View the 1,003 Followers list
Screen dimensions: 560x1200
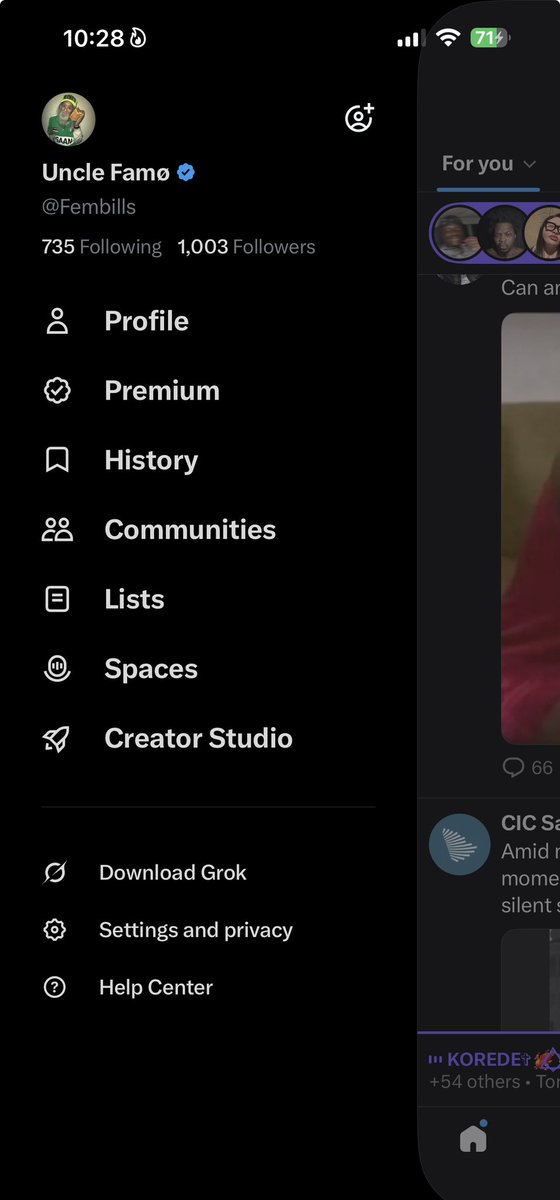point(246,247)
